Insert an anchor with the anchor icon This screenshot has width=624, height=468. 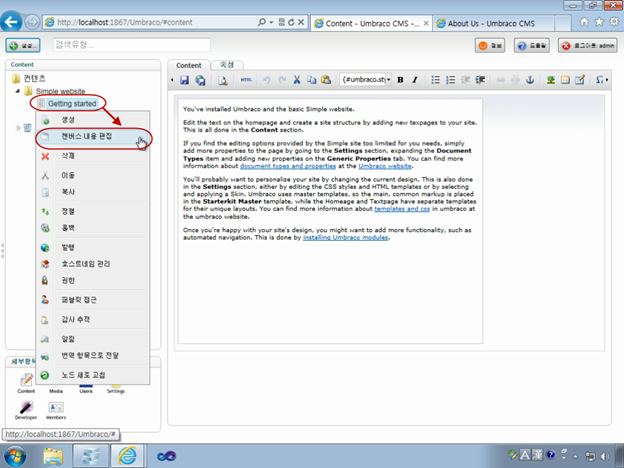[530, 80]
